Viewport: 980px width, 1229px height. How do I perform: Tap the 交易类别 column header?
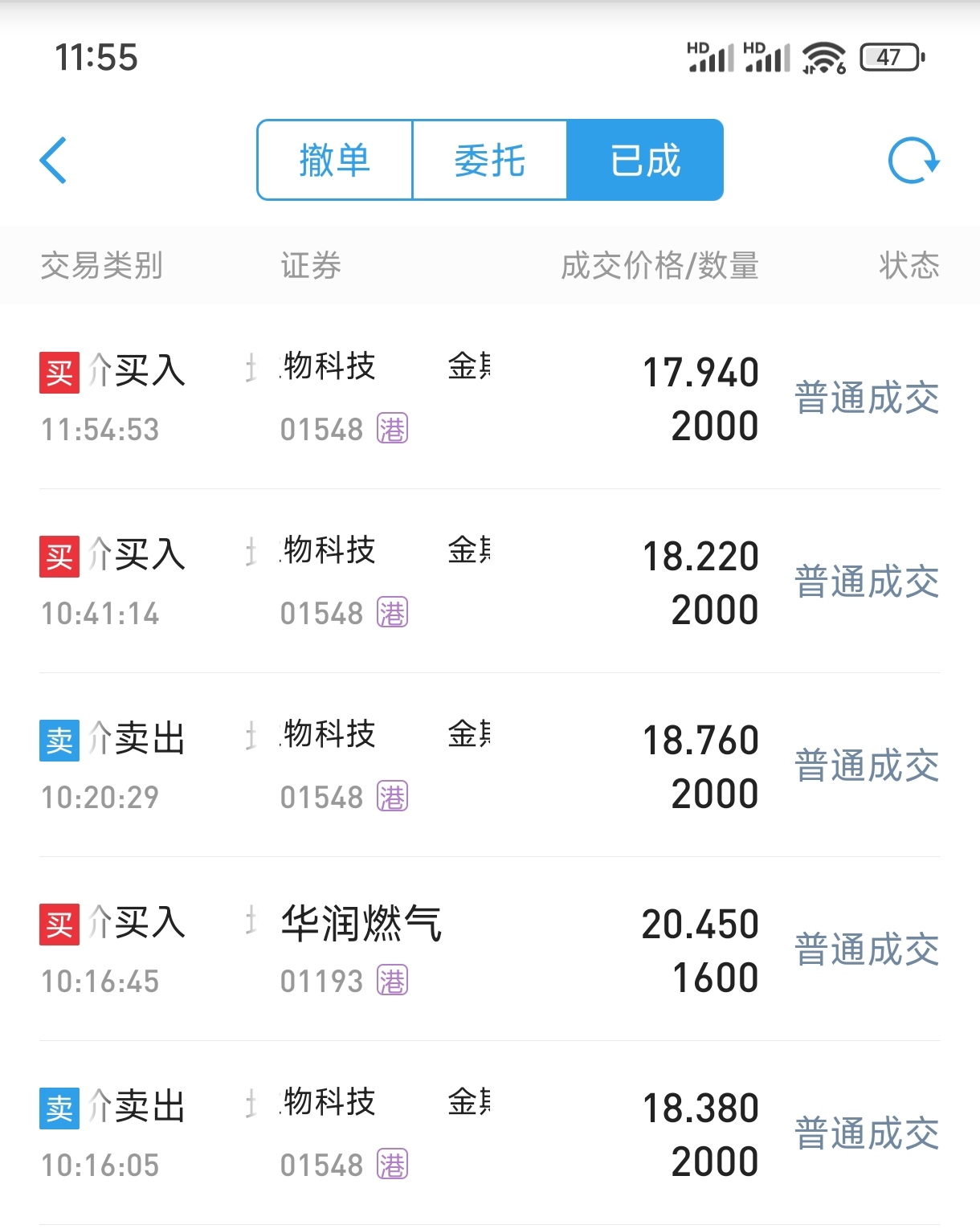click(x=102, y=266)
